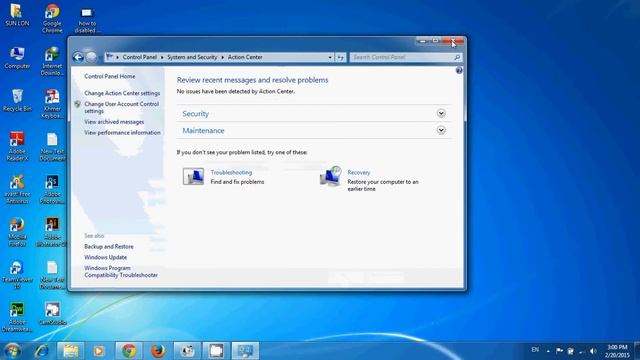
Task: Open Change Action Center settings
Action: 122,93
